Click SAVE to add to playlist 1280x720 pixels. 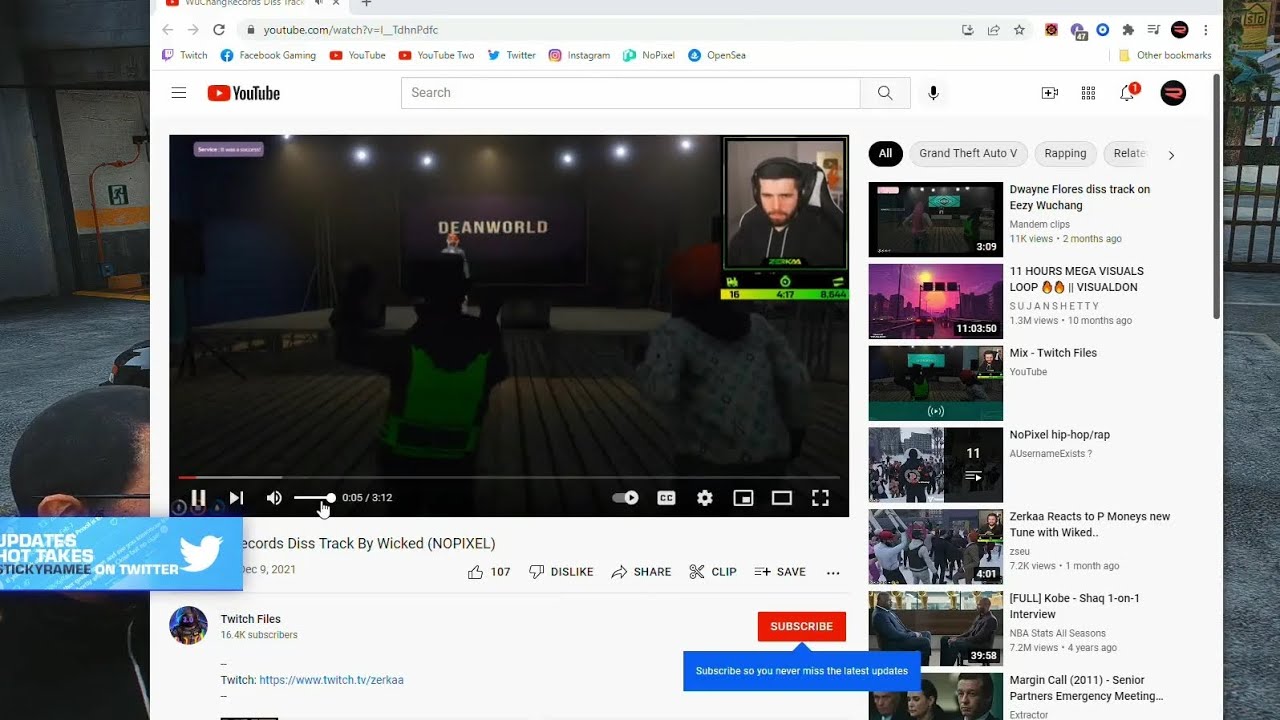780,572
